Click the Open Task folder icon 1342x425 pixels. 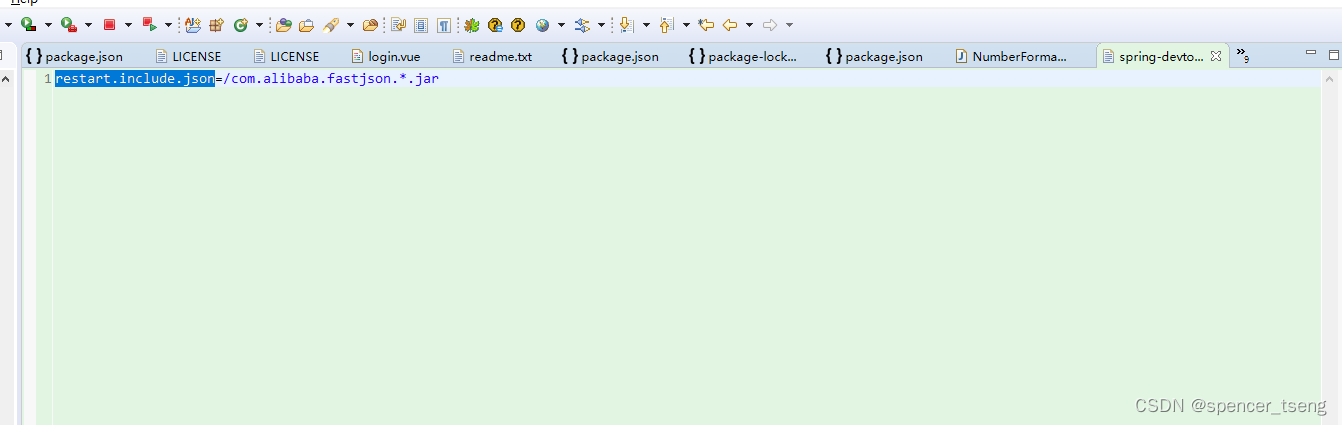[306, 24]
